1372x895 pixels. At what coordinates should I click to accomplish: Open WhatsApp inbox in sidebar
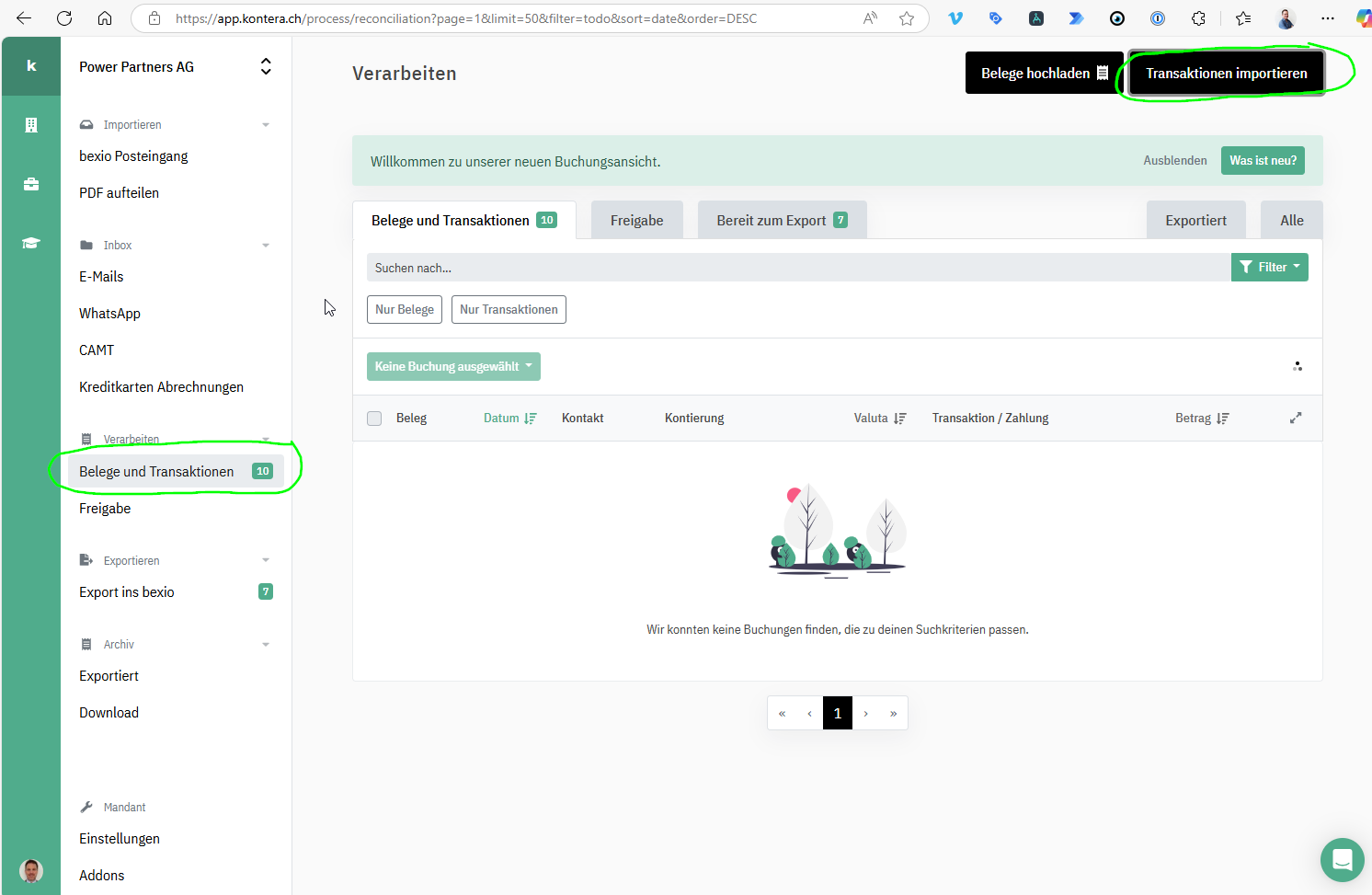tap(109, 314)
